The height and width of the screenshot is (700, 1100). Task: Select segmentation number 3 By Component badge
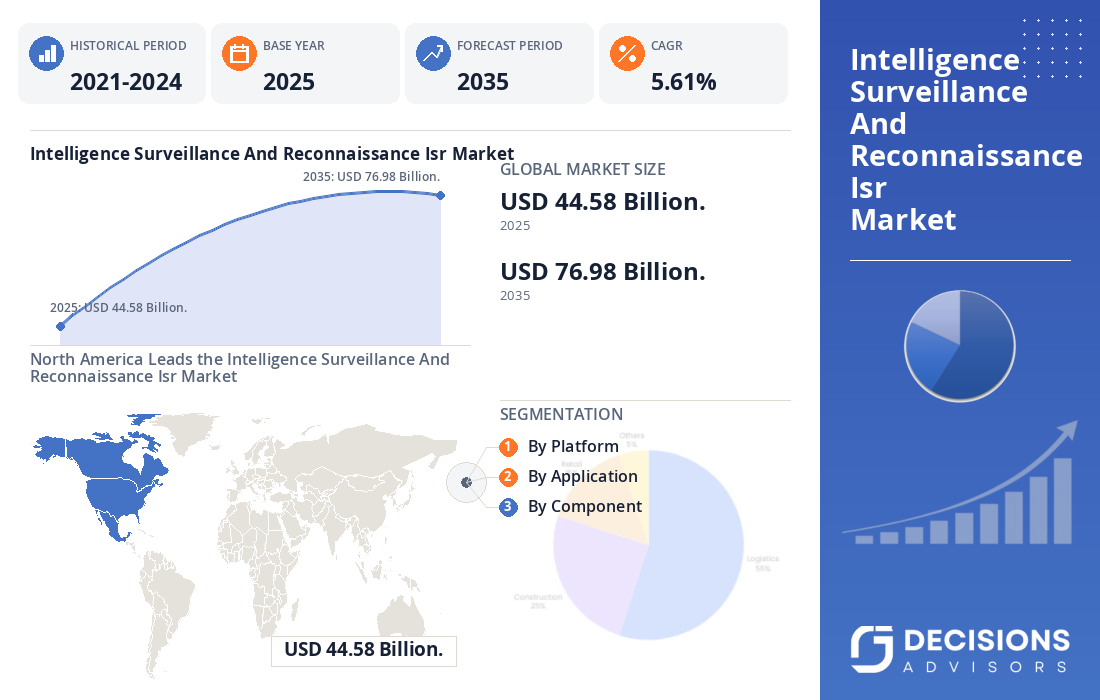click(509, 507)
